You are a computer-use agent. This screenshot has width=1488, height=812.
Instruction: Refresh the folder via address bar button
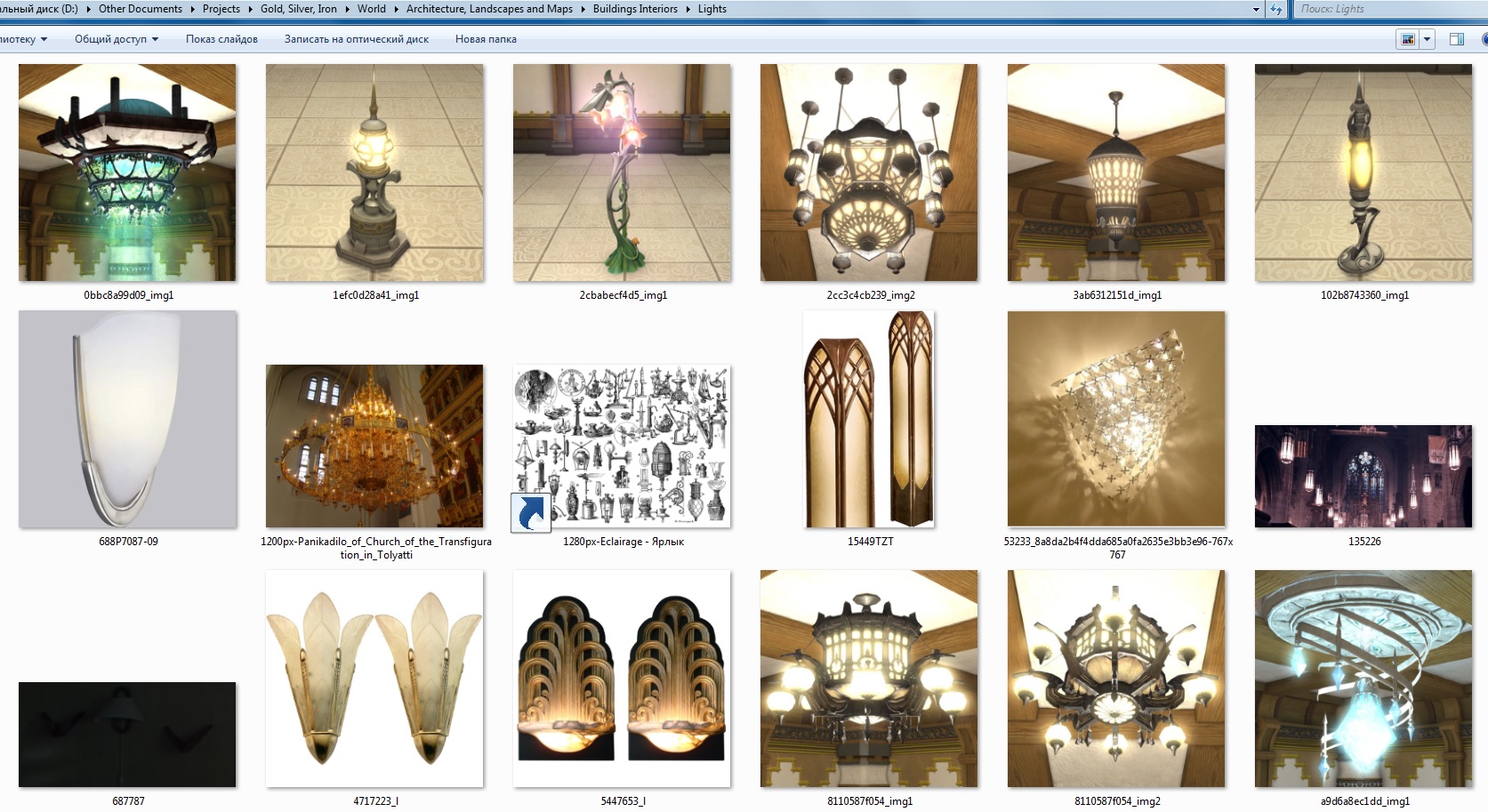pyautogui.click(x=1276, y=9)
